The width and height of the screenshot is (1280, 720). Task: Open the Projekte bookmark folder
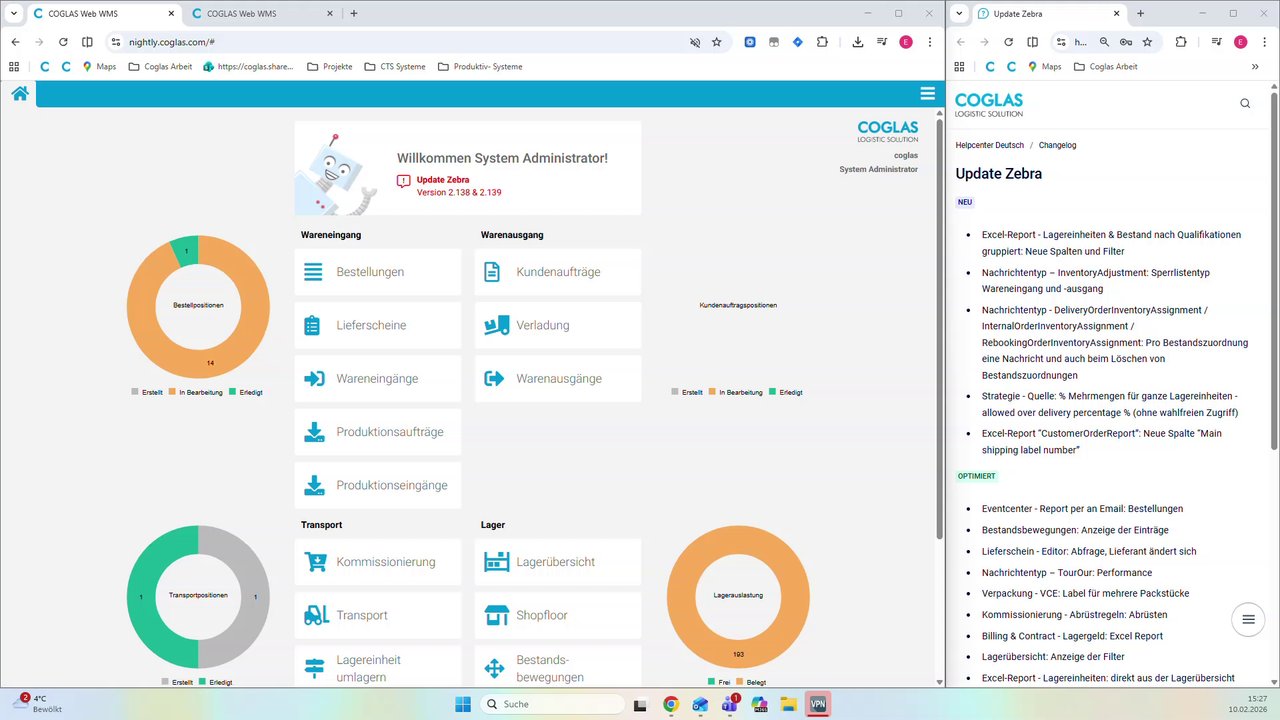point(330,66)
